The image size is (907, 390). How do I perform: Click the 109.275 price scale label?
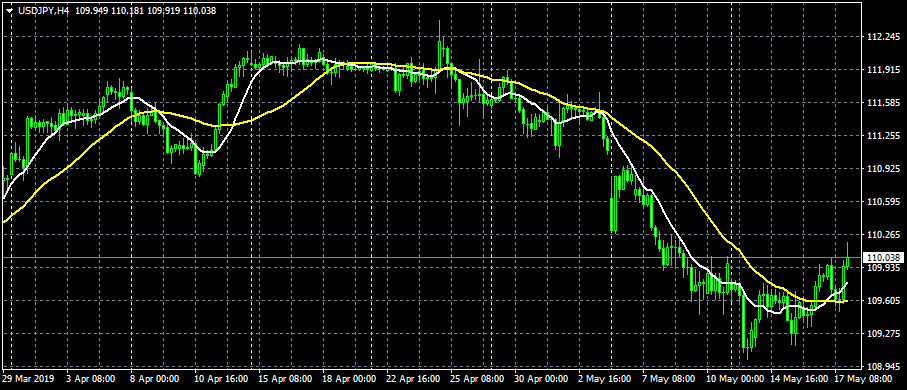[x=883, y=334]
